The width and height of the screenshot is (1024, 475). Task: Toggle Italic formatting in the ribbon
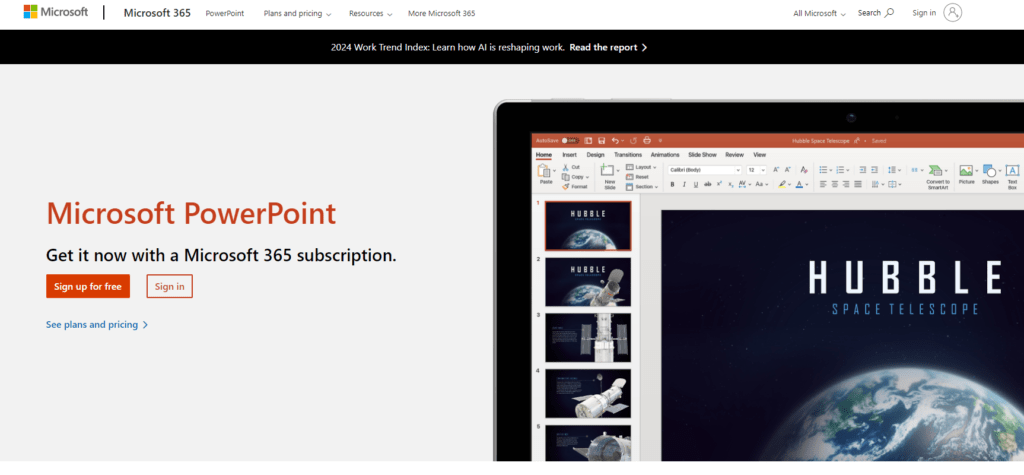685,184
